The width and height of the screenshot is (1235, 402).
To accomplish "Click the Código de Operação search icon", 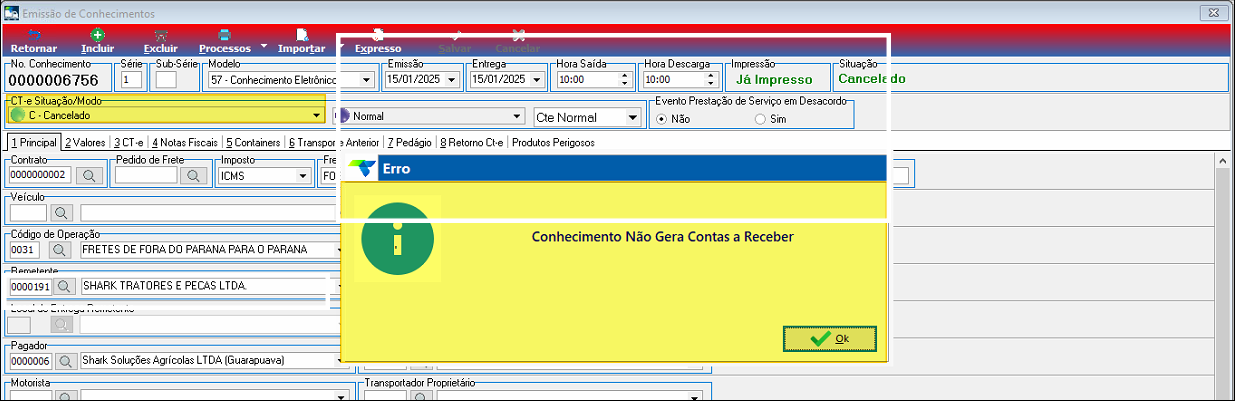I will coord(61,250).
